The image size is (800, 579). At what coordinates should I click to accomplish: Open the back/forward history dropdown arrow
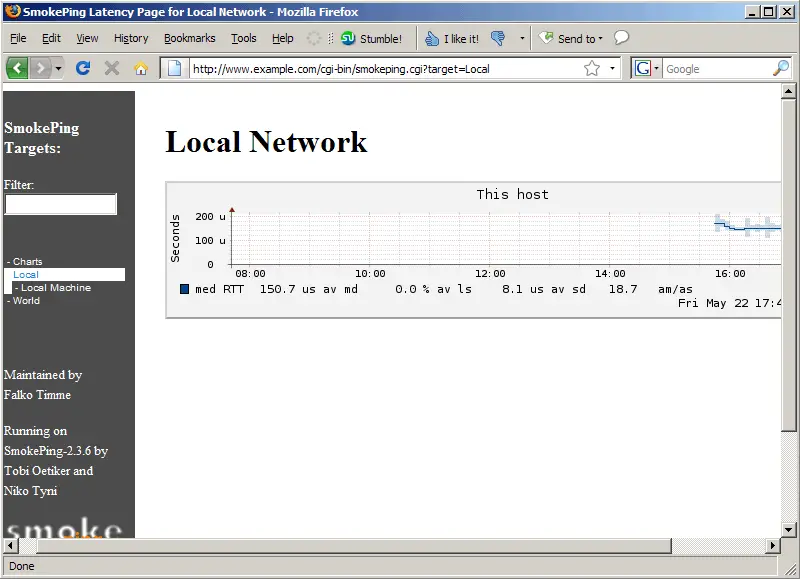[58, 68]
